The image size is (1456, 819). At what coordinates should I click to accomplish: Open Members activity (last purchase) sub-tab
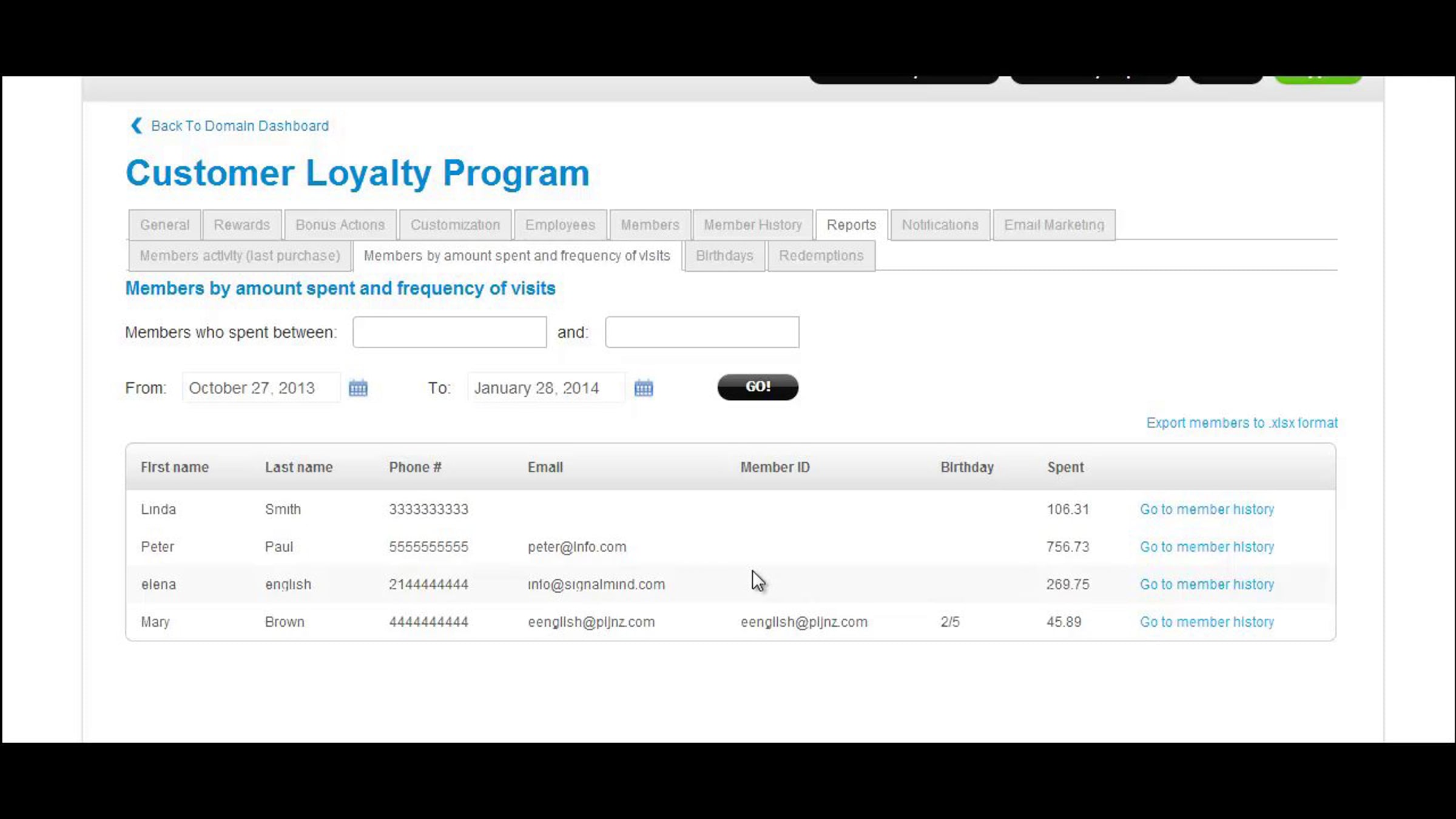[x=240, y=256]
